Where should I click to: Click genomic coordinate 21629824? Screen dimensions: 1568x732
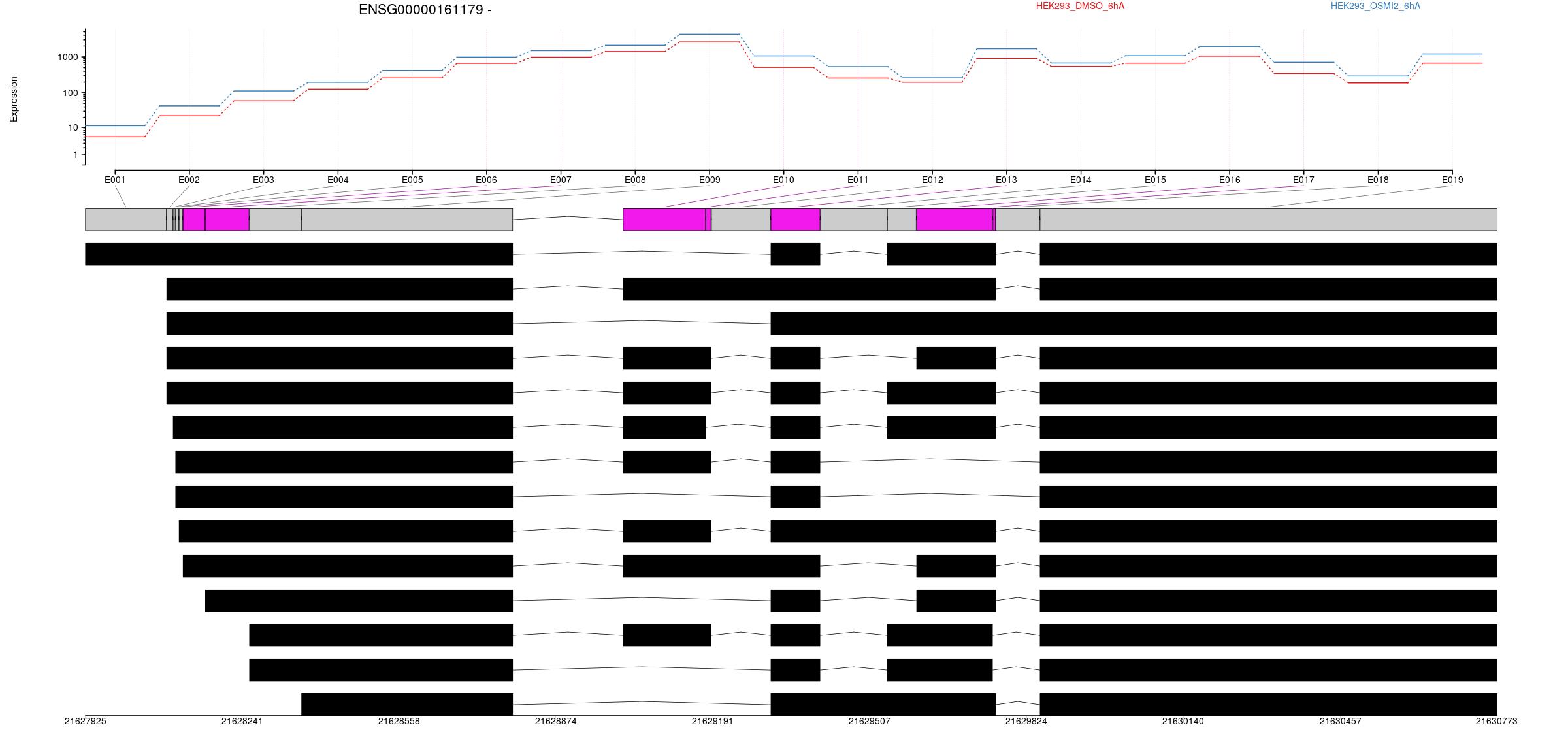tap(1026, 722)
